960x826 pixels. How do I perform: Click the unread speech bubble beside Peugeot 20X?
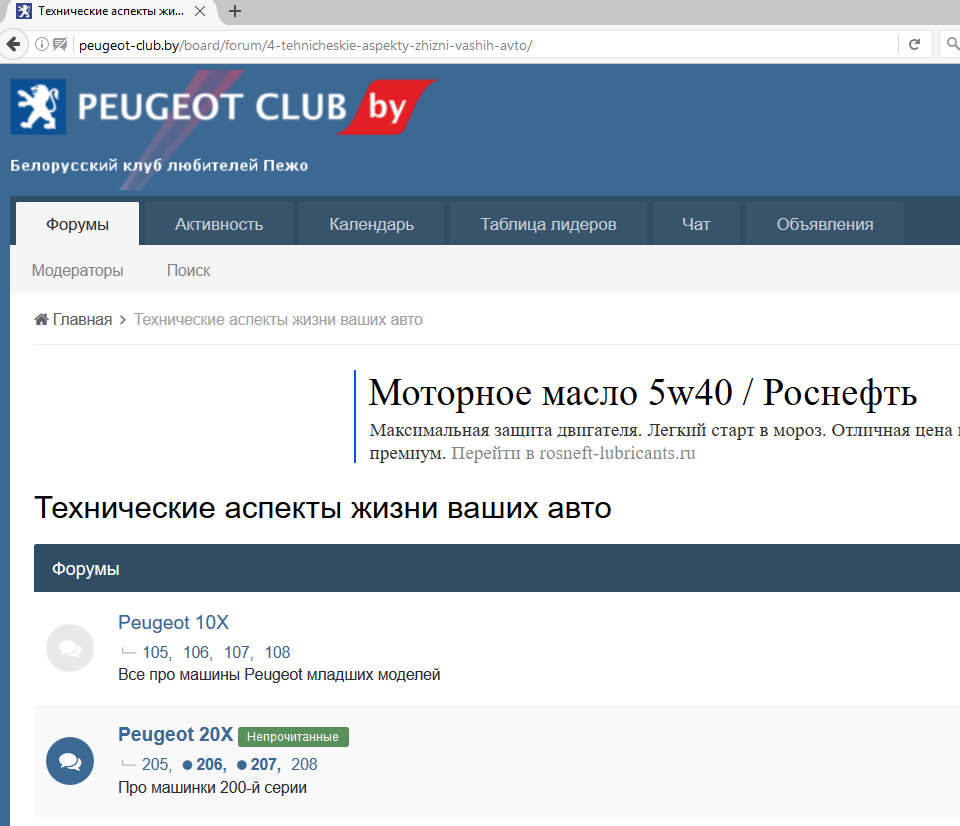pos(69,760)
